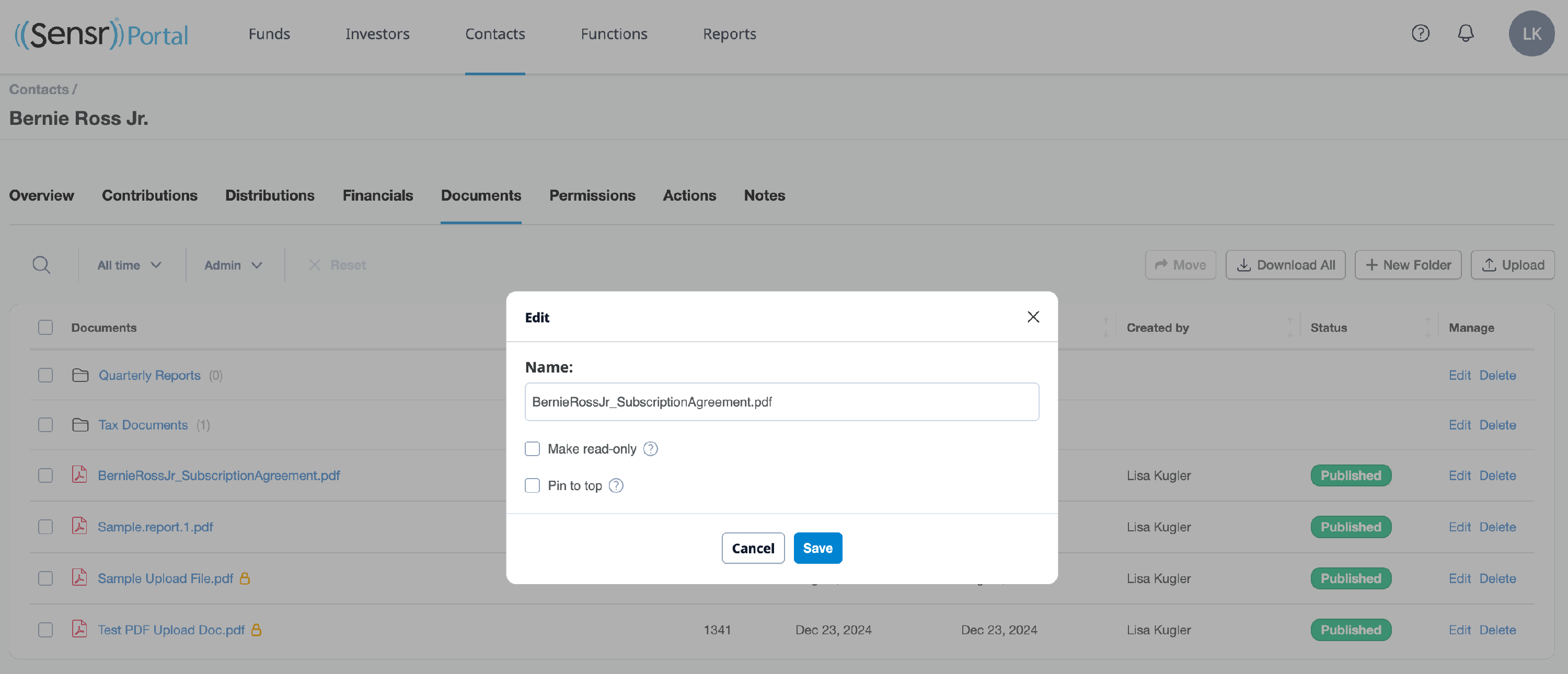Open Sample.report.1.pdf file link

pos(155,527)
